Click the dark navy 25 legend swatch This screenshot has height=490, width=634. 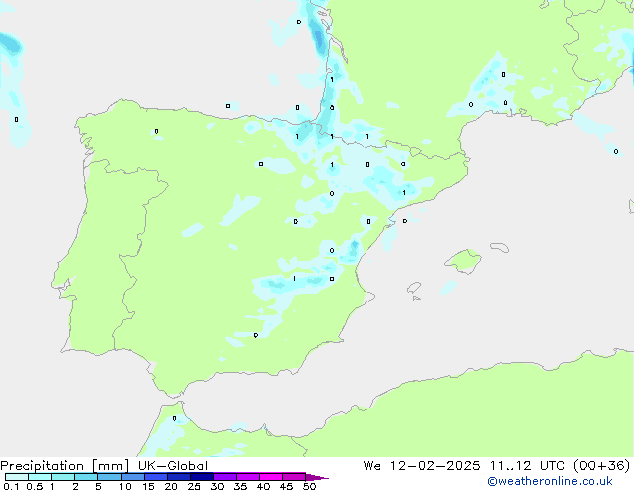coord(202,477)
